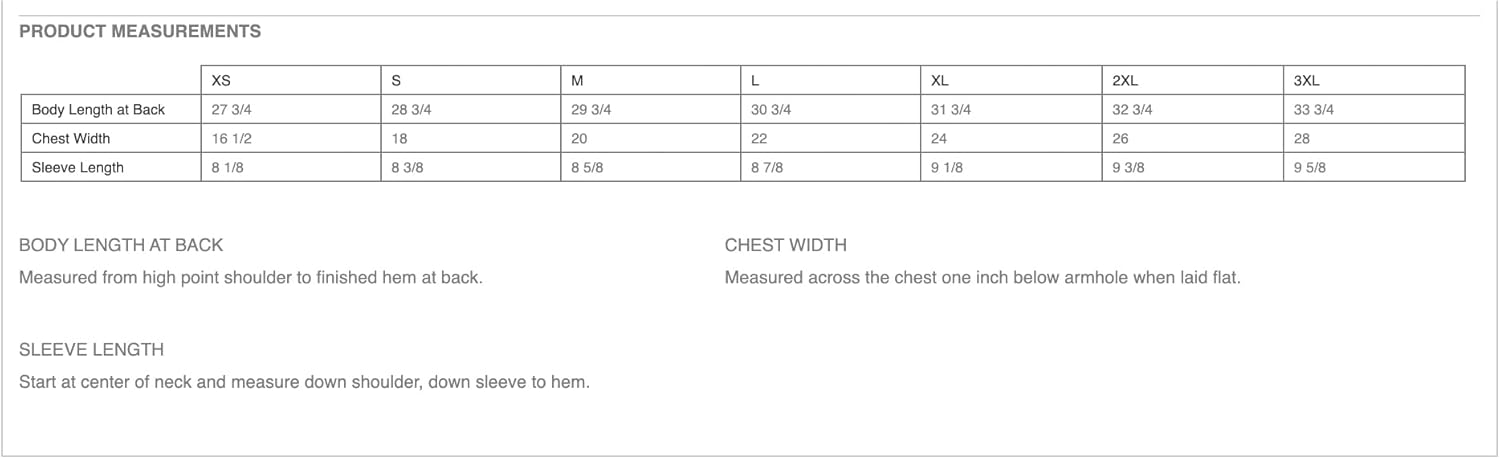Click the 3XL size column header
The image size is (1500, 459).
click(1306, 81)
